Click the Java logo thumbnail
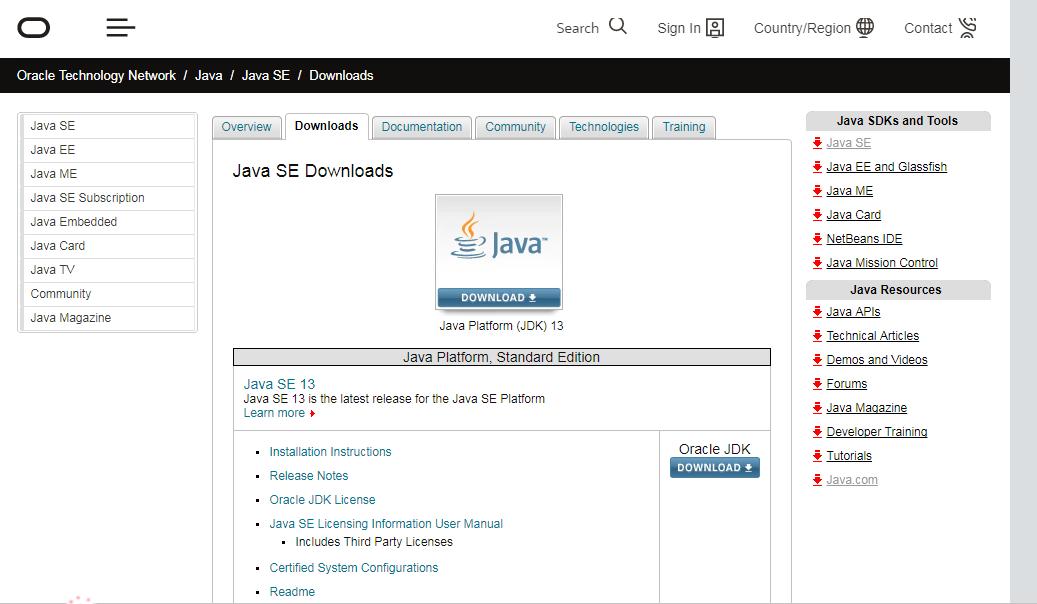The width and height of the screenshot is (1037, 604). (498, 240)
